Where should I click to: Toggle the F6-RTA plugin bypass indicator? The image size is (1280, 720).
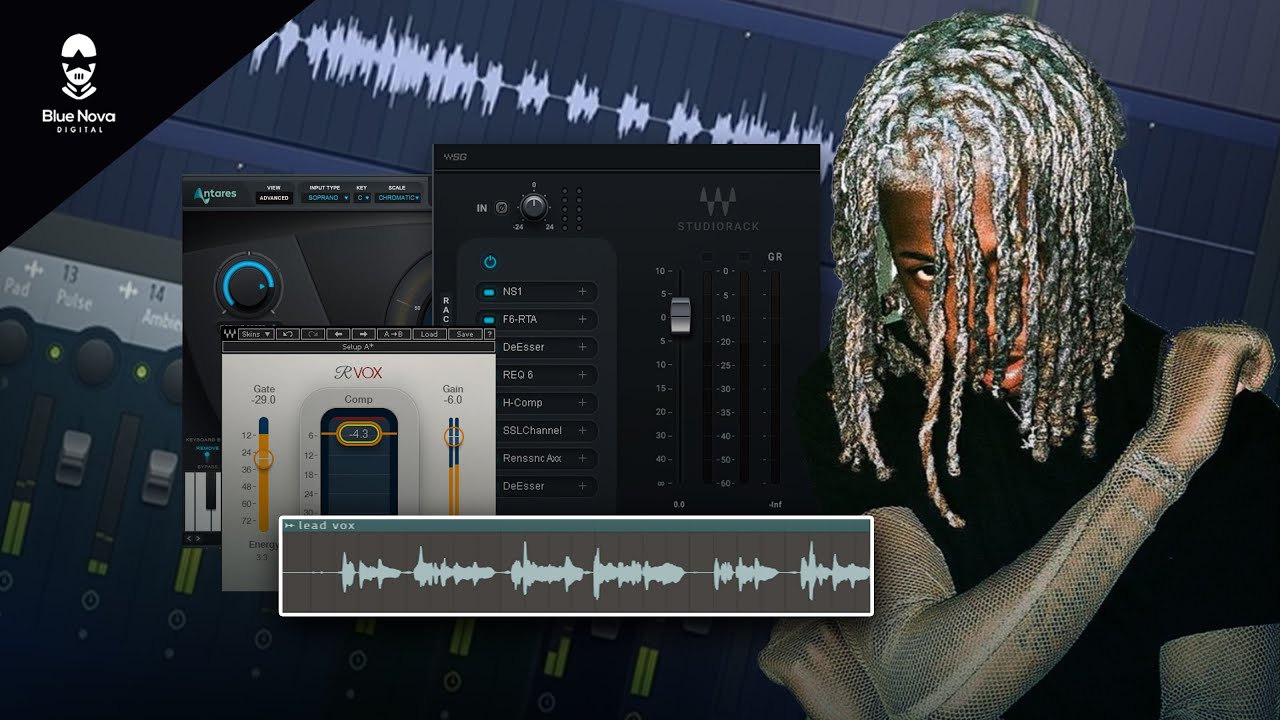(489, 320)
